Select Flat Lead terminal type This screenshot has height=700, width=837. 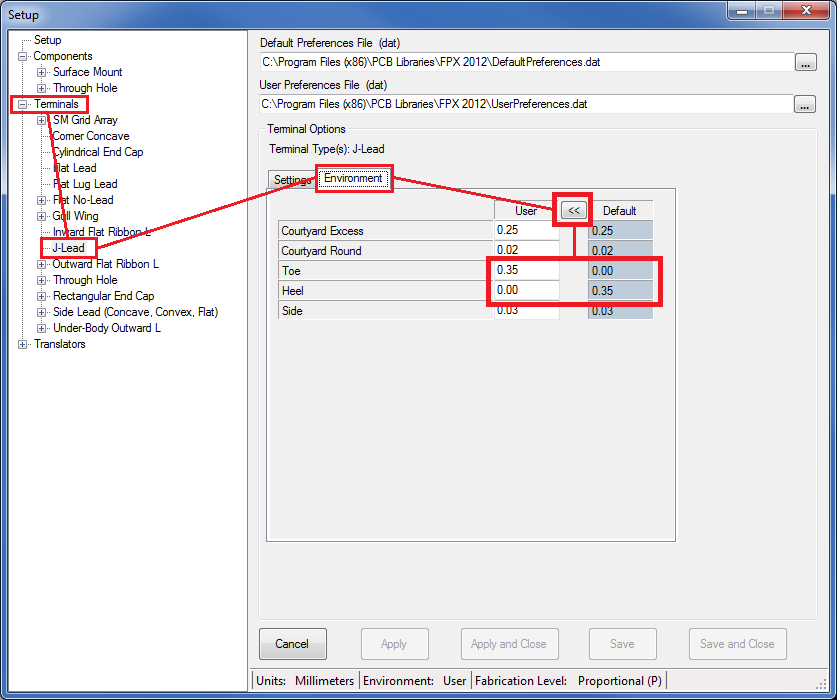(75, 168)
